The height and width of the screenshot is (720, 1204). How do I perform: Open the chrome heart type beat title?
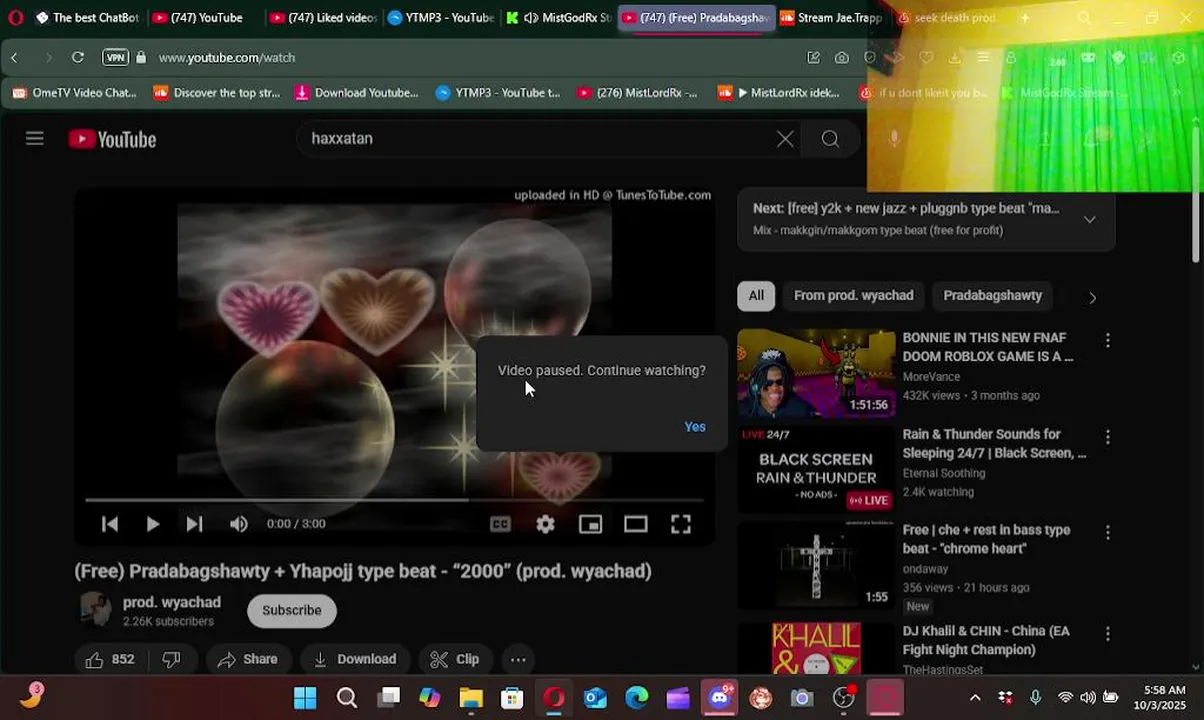click(x=987, y=539)
